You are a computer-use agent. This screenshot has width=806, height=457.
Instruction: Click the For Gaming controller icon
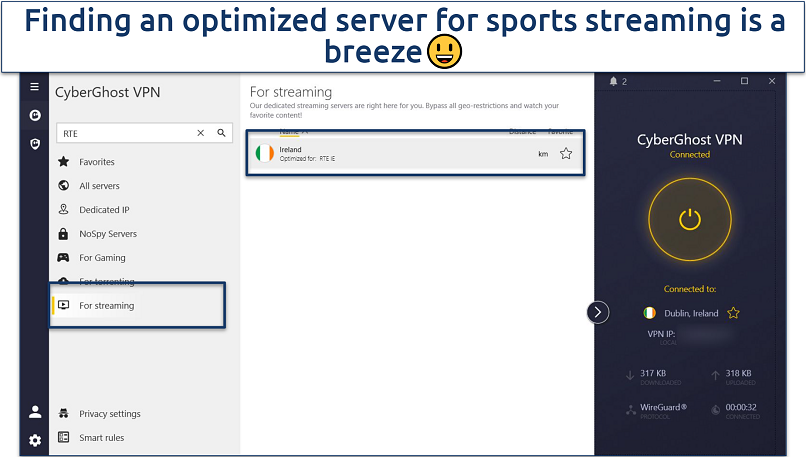pos(63,258)
